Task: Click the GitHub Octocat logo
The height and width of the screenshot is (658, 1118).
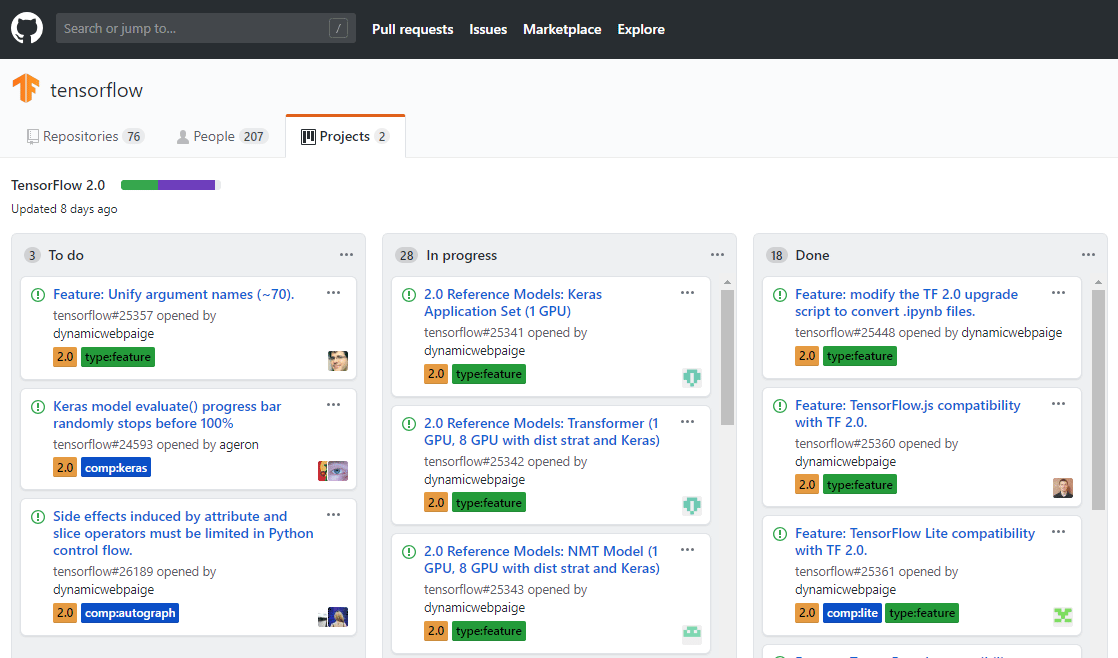Action: tap(27, 28)
